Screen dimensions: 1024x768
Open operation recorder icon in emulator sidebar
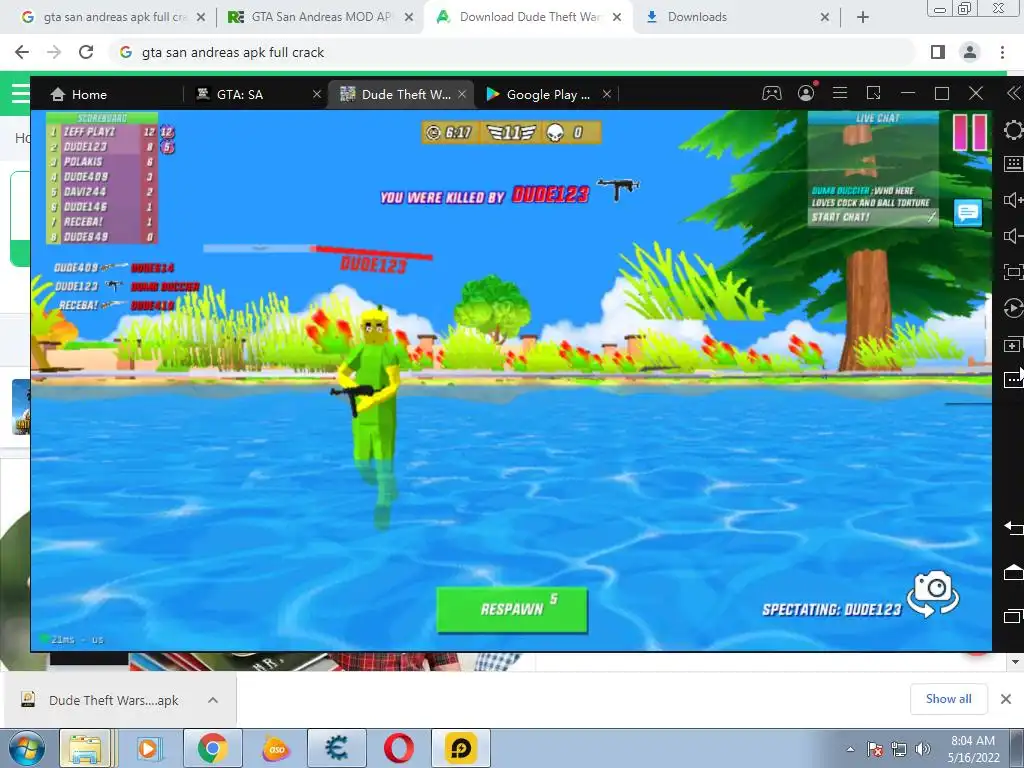click(x=1013, y=308)
